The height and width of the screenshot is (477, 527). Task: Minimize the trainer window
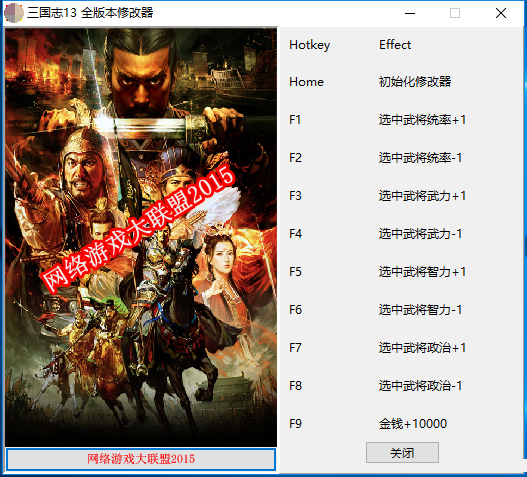tap(410, 13)
